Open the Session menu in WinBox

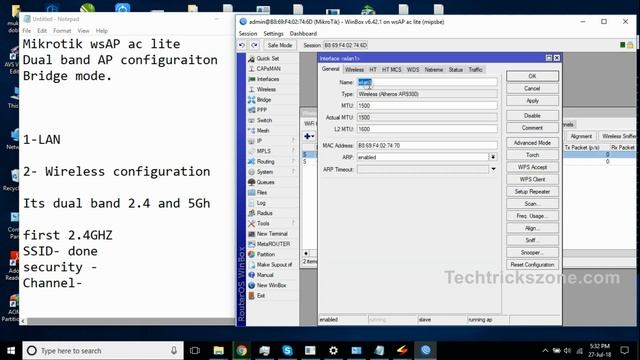pyautogui.click(x=248, y=33)
